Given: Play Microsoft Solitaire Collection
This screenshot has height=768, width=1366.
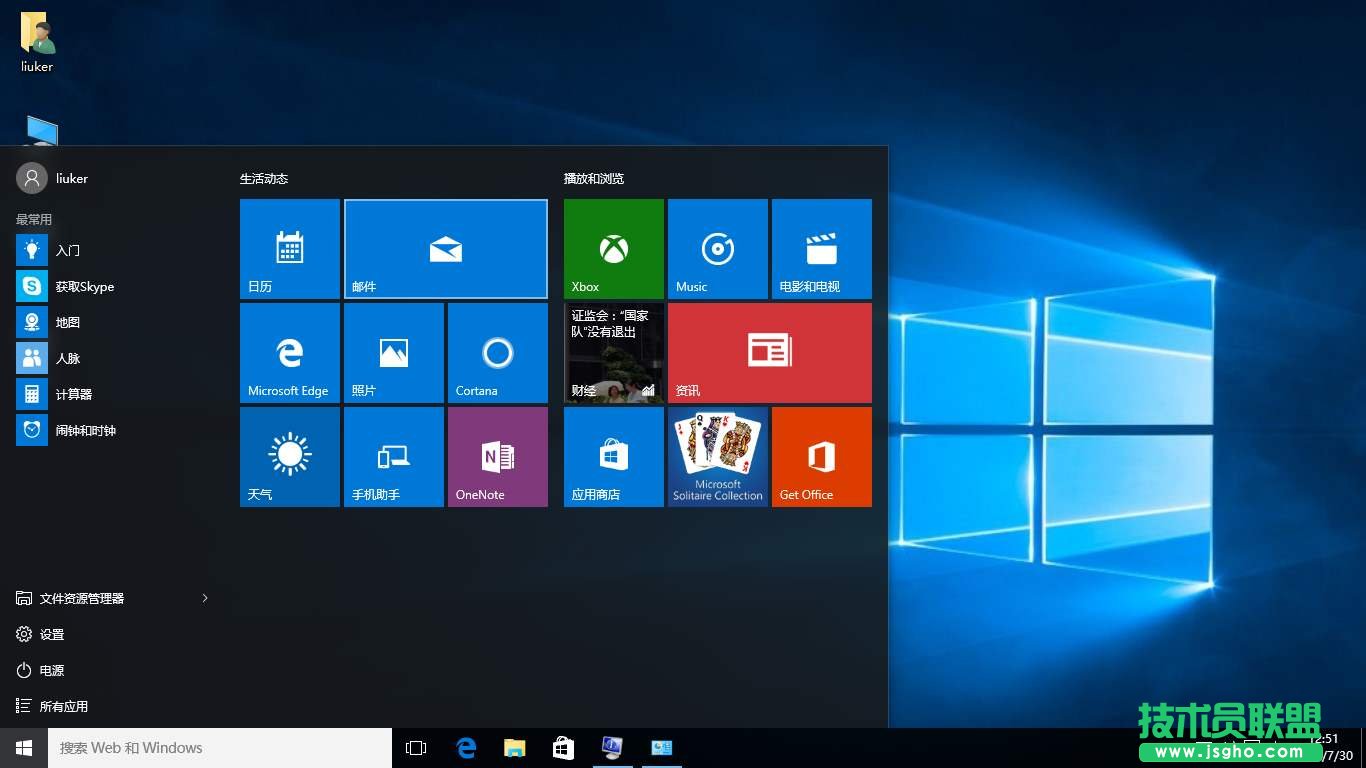Looking at the screenshot, I should click(x=717, y=456).
